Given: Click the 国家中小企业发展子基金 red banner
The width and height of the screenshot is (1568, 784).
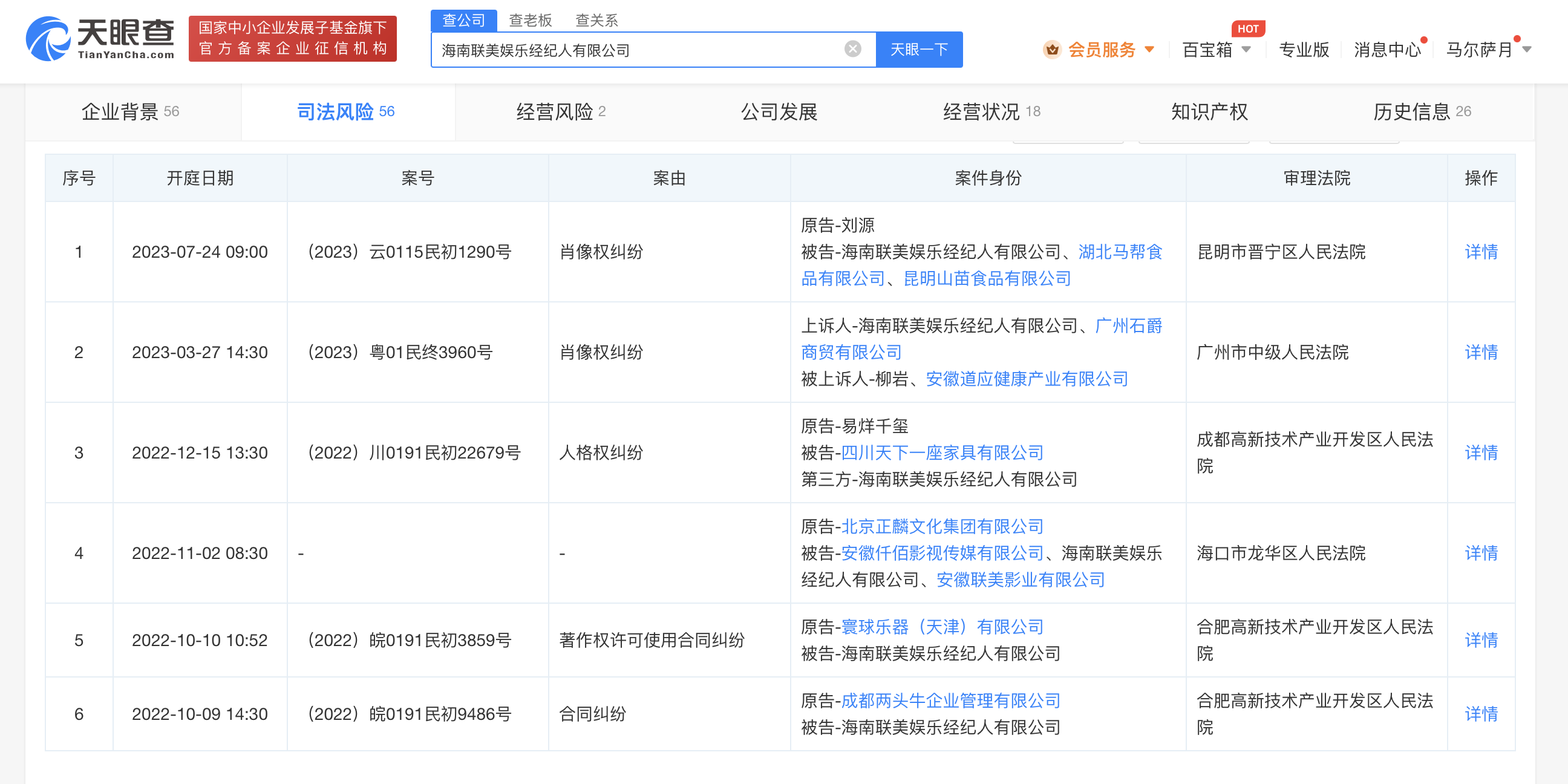Looking at the screenshot, I should pyautogui.click(x=293, y=38).
